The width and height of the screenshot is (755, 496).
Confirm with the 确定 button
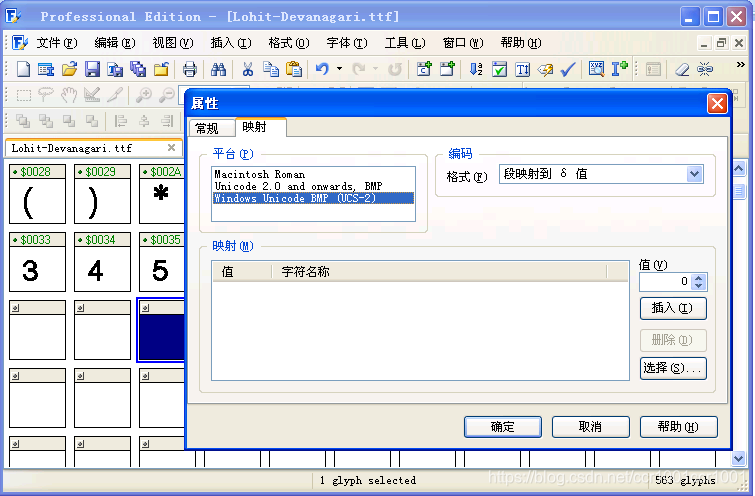[x=503, y=427]
